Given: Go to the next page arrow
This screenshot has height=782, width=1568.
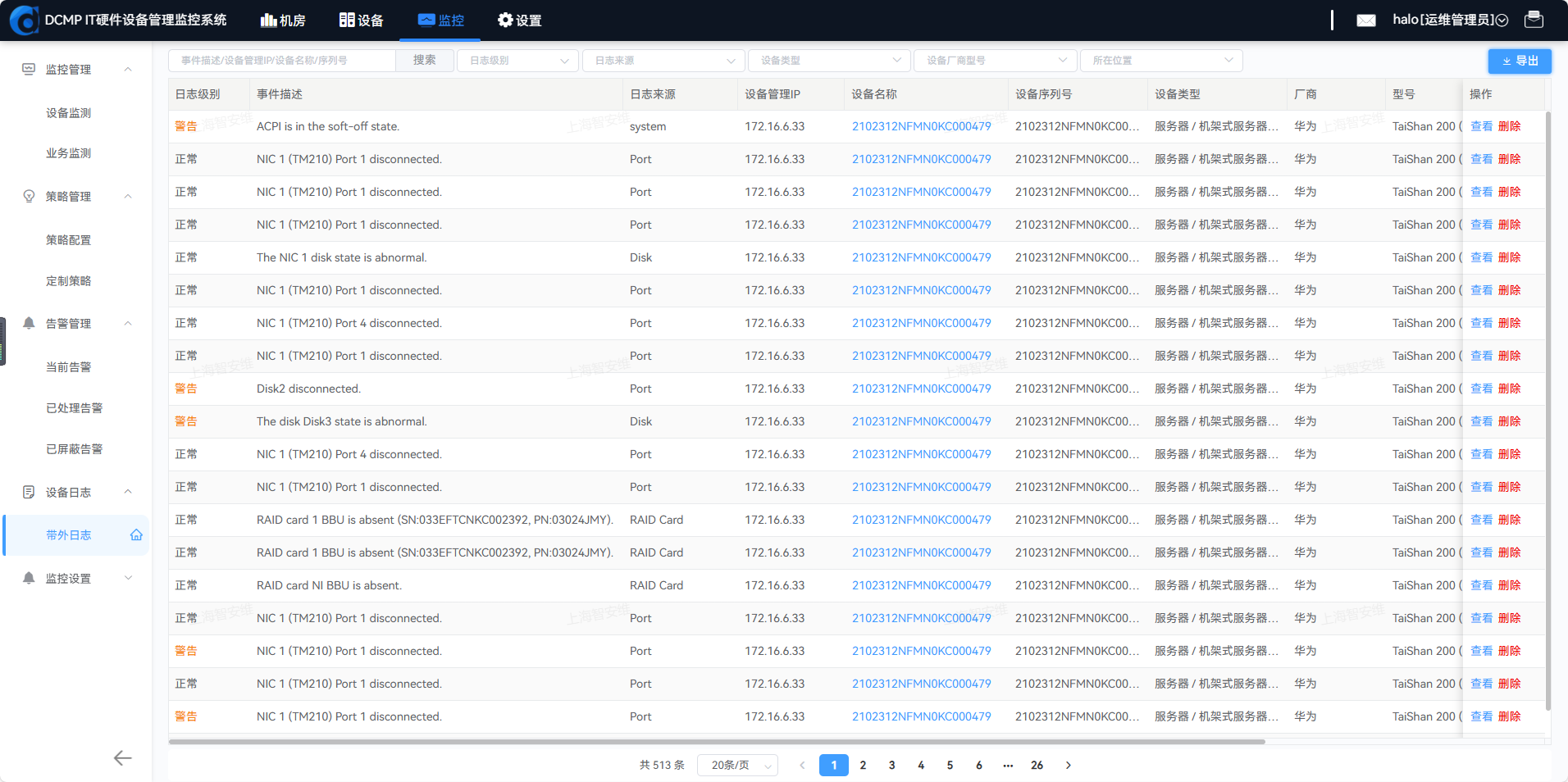Looking at the screenshot, I should [x=1068, y=766].
